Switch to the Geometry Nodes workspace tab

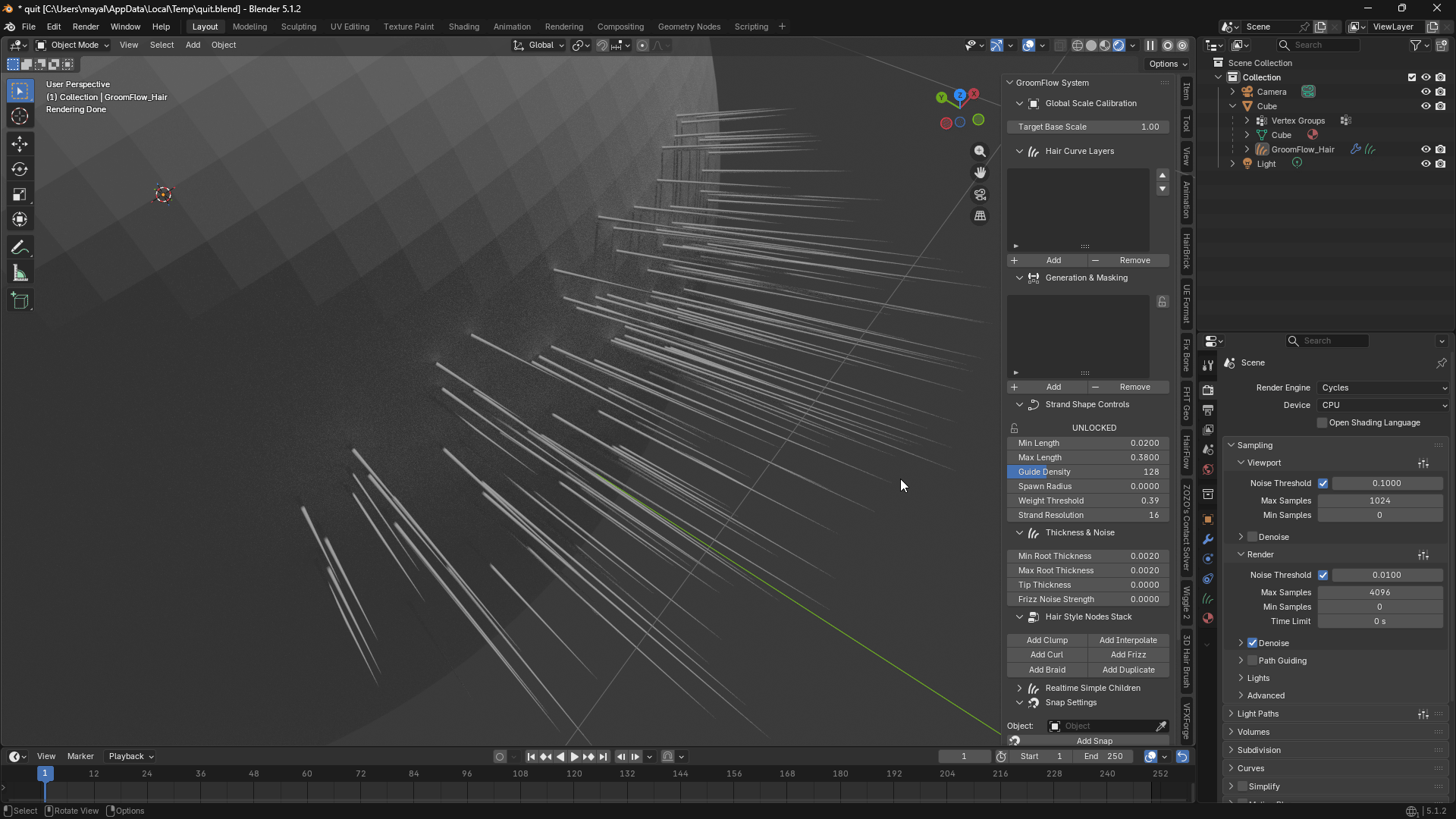(x=689, y=27)
